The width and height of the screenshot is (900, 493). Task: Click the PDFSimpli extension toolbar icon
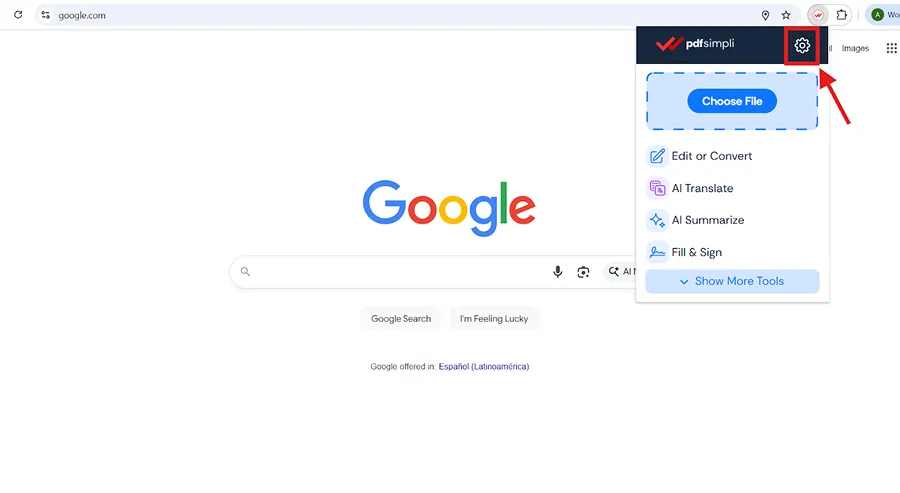pos(818,15)
